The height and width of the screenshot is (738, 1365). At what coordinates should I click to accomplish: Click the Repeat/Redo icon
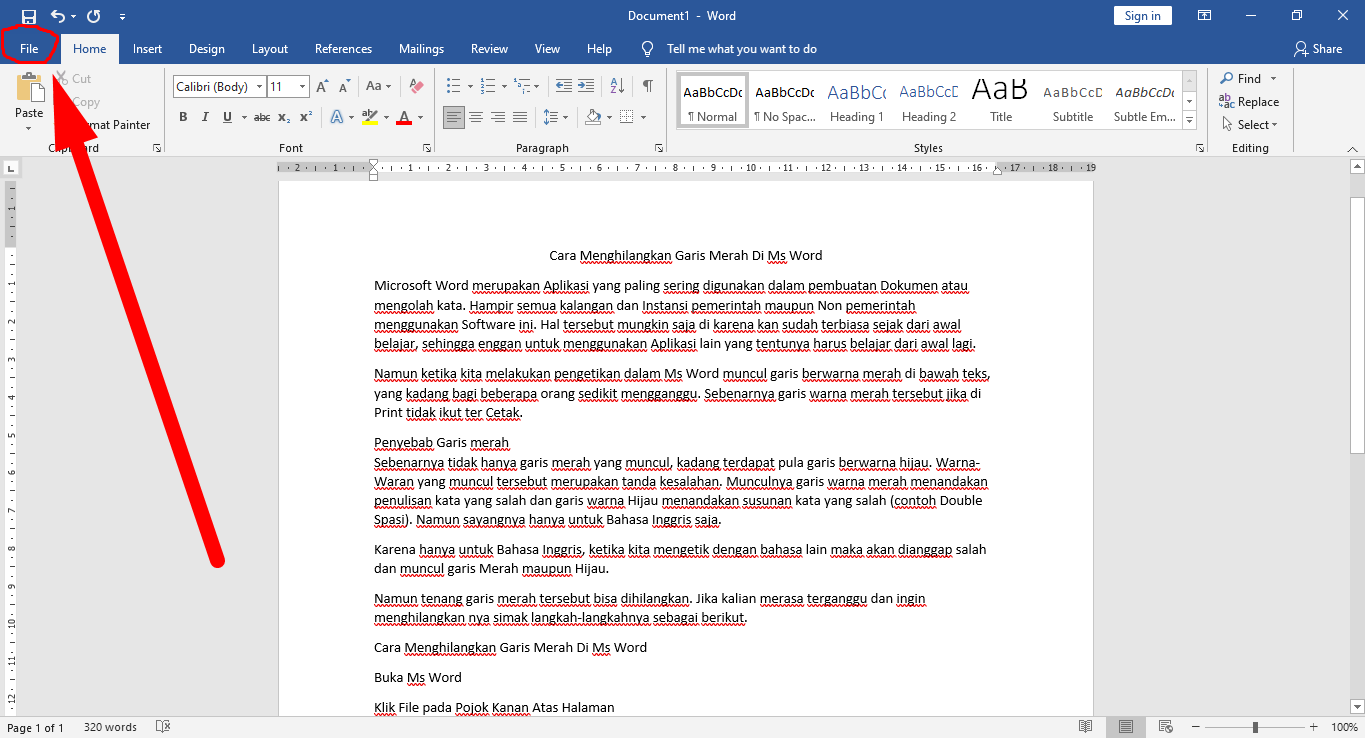94,16
